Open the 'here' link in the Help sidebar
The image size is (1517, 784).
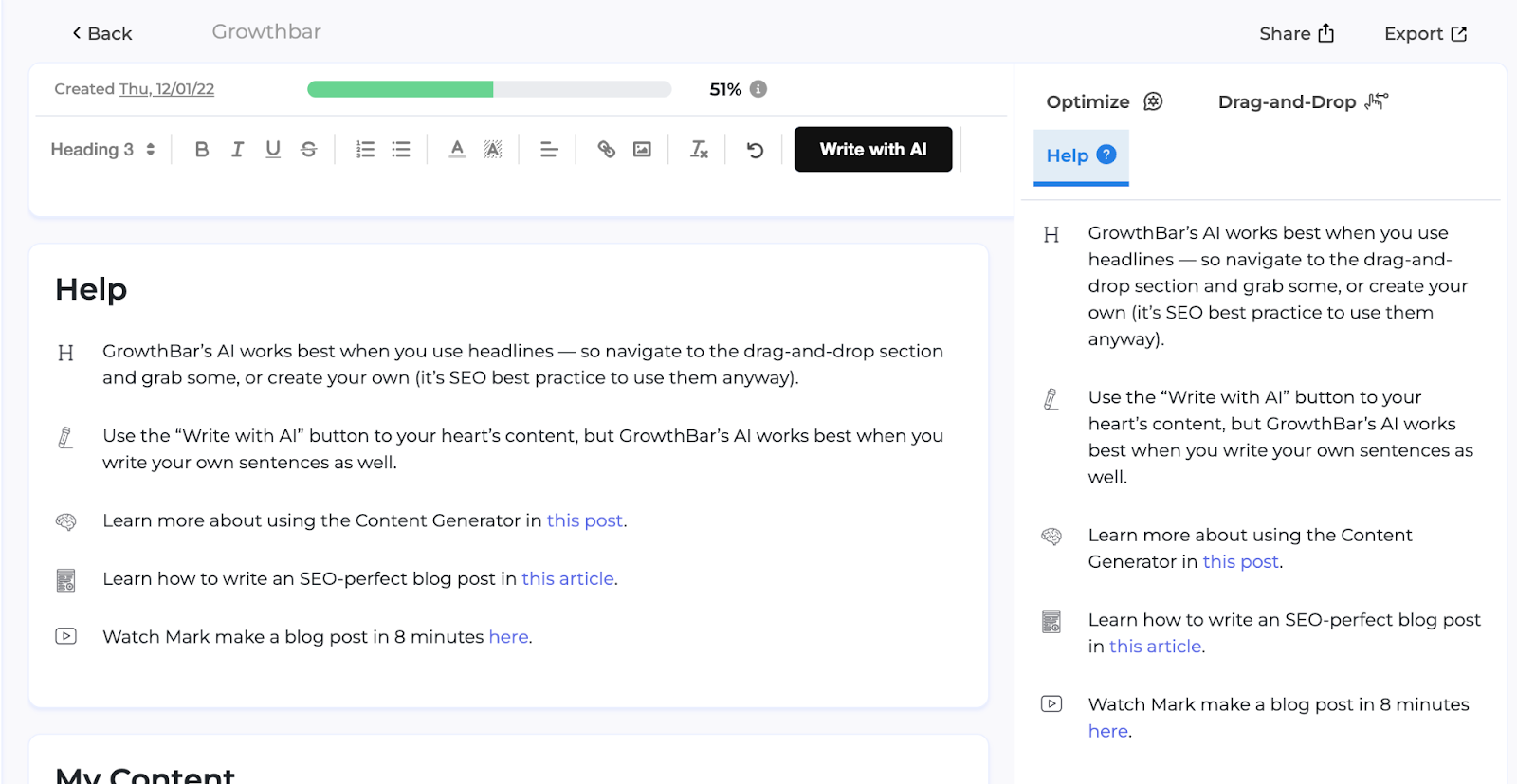tap(1108, 731)
